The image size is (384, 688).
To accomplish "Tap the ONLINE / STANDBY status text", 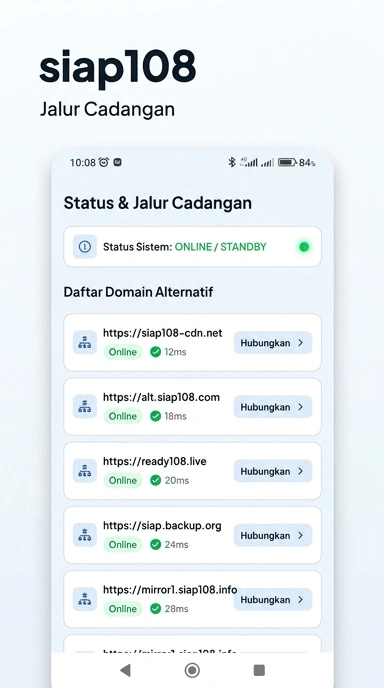I will point(220,247).
